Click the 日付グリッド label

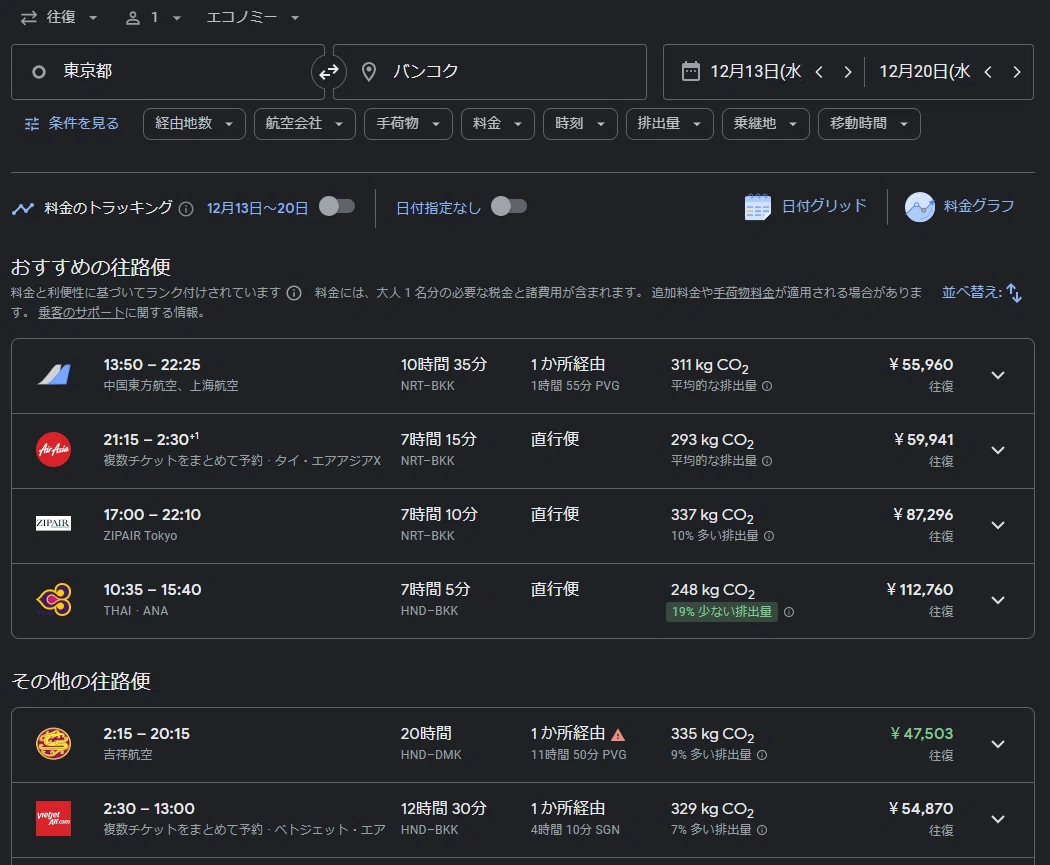point(824,206)
